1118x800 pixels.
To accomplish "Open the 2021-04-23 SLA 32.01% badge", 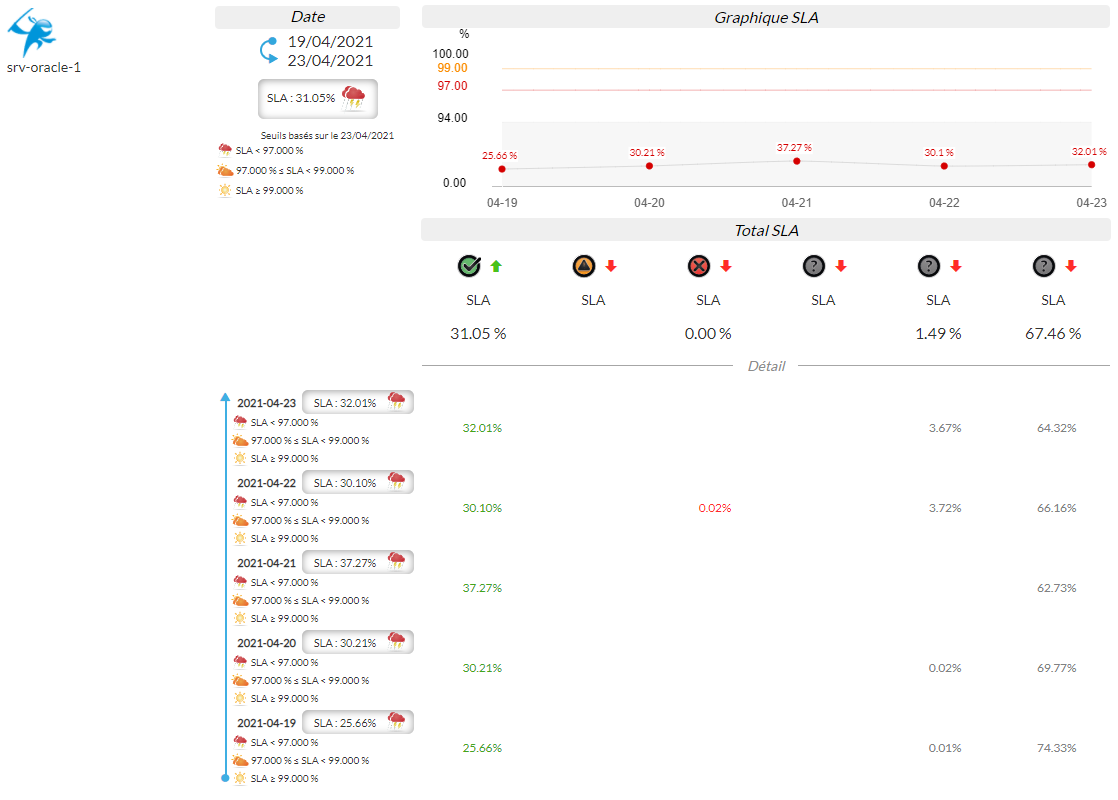I will click(x=357, y=402).
